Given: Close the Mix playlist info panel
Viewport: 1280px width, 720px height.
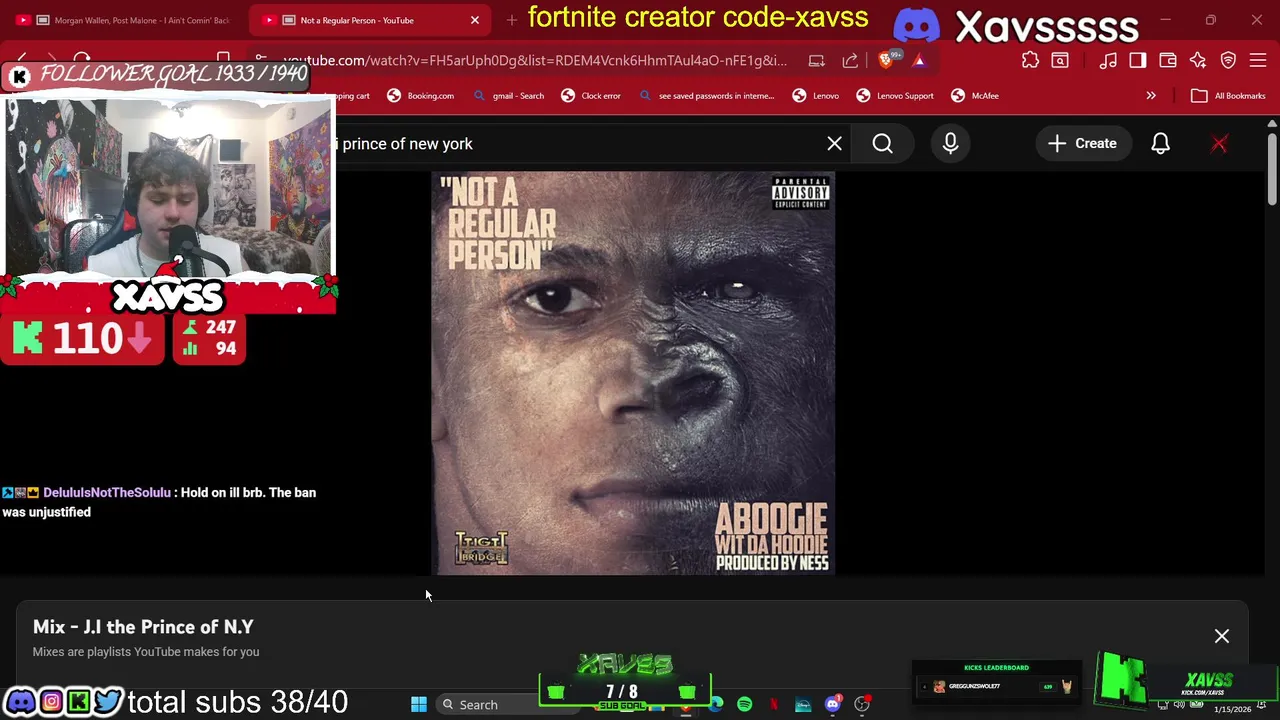Looking at the screenshot, I should pyautogui.click(x=1221, y=636).
